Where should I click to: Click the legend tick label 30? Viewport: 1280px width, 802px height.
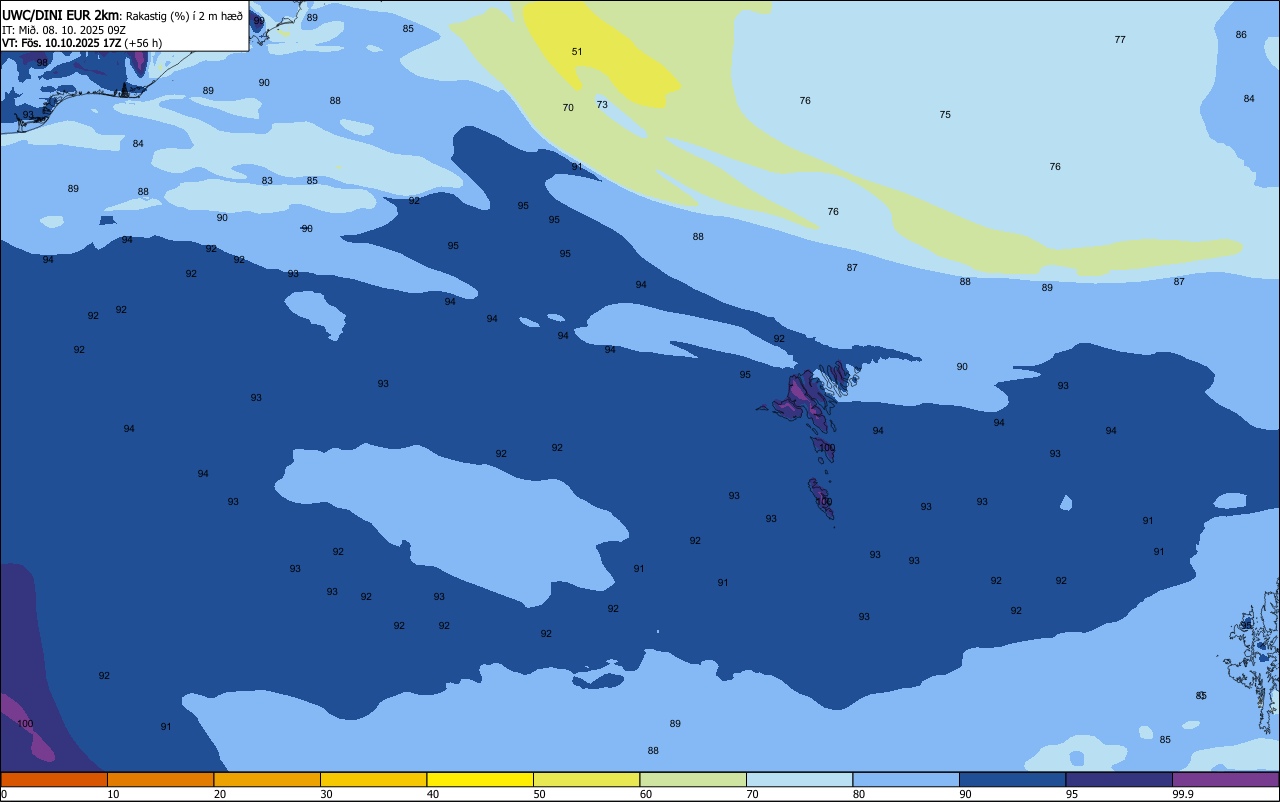tap(326, 794)
